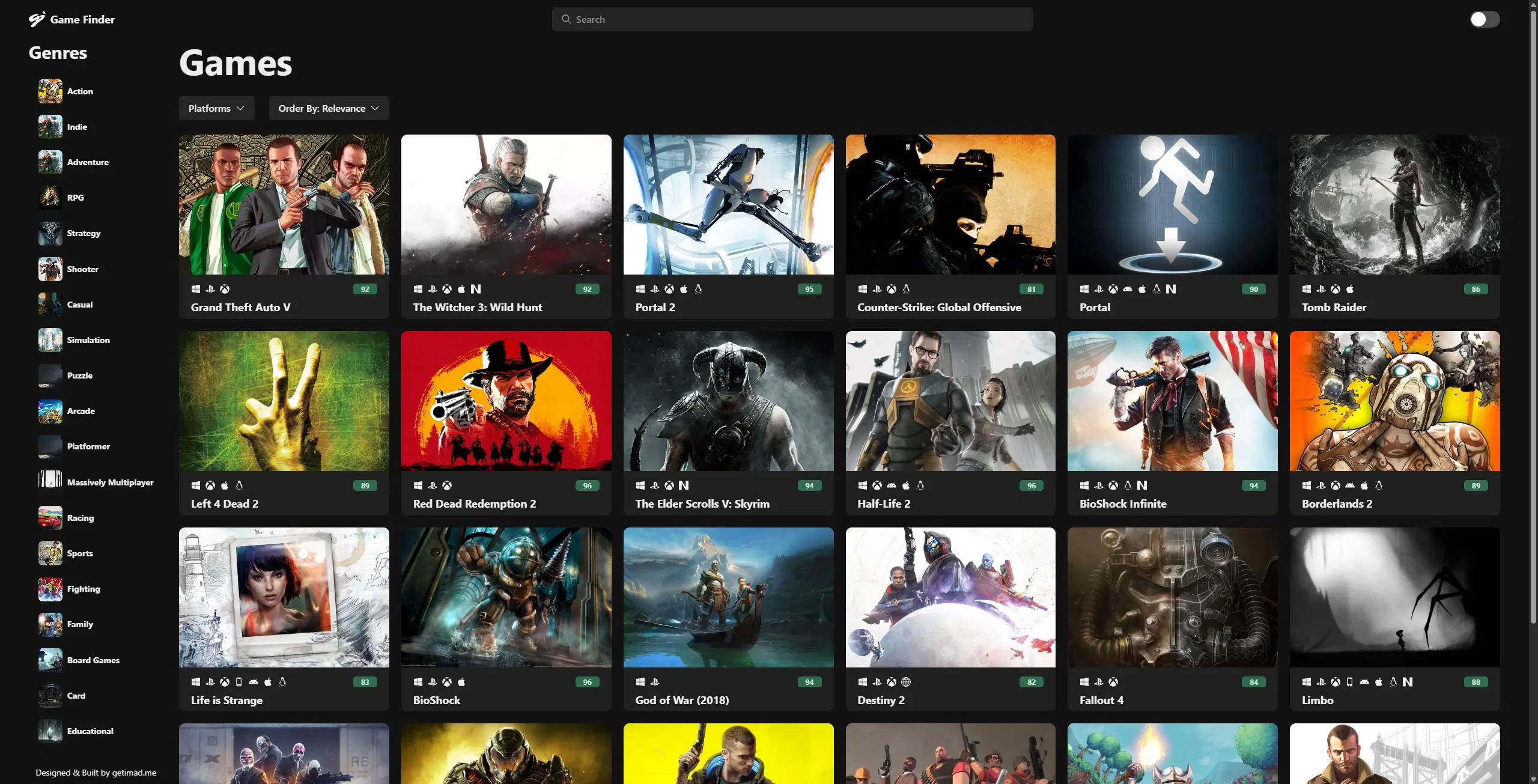Viewport: 1538px width, 784px height.
Task: Select the Indie genre icon
Action: coord(50,127)
